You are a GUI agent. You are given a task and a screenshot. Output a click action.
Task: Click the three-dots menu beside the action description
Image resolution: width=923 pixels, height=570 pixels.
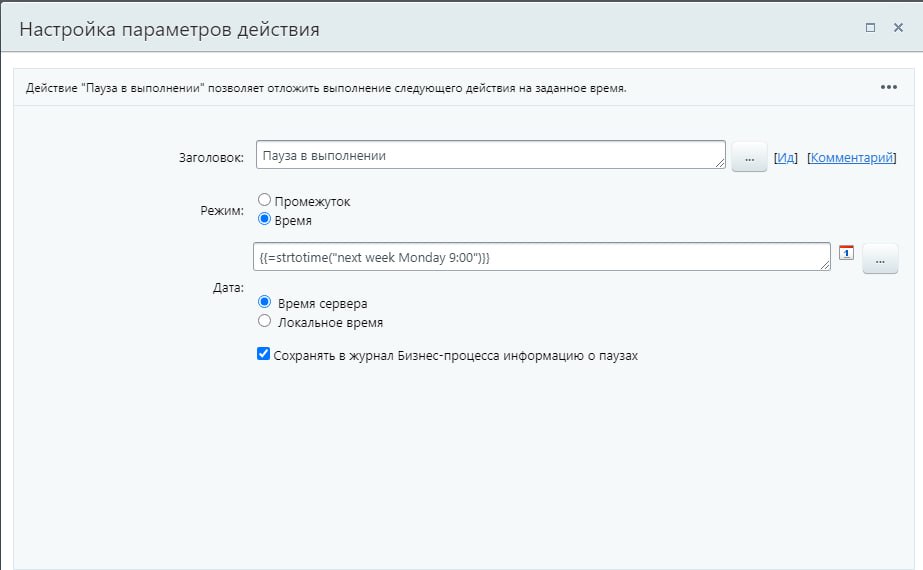pyautogui.click(x=889, y=87)
